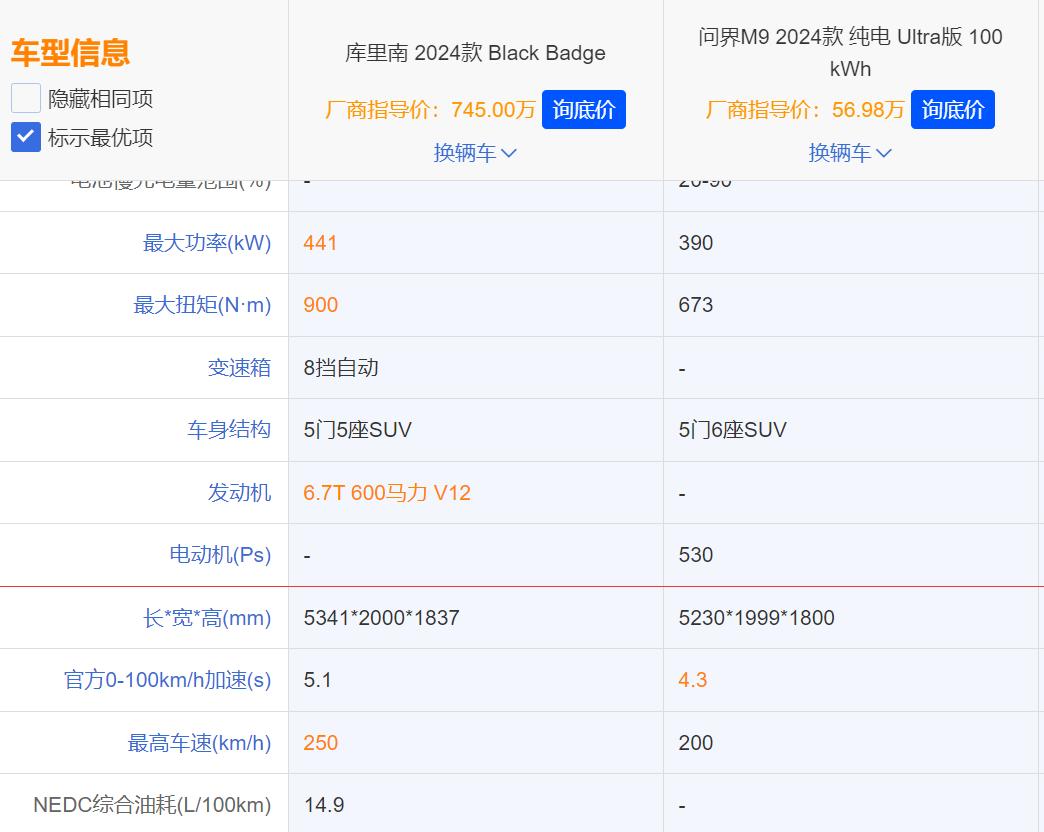Select the 14.9 fuel consumption value
The height and width of the screenshot is (832, 1044).
click(324, 805)
